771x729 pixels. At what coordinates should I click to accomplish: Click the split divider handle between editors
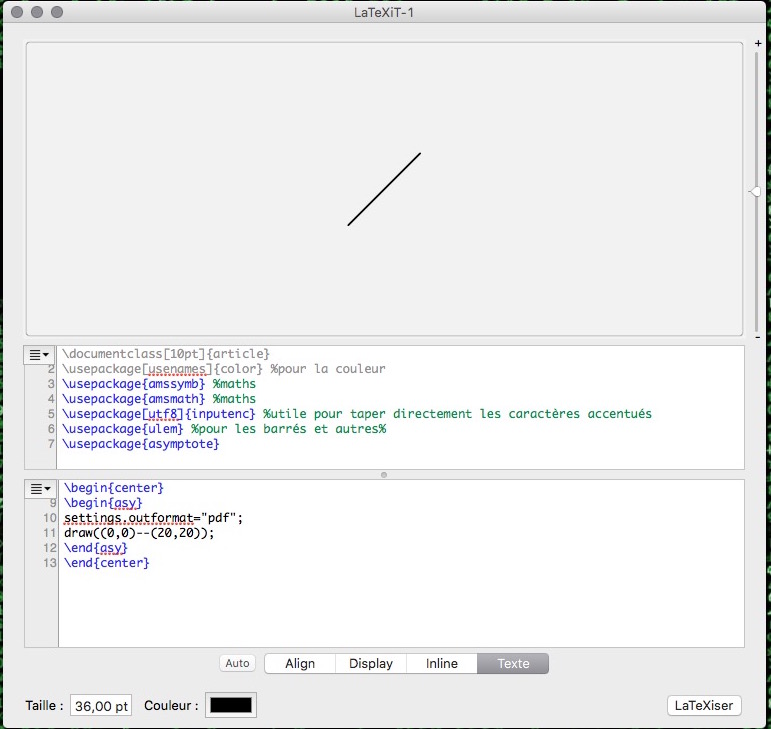point(385,474)
